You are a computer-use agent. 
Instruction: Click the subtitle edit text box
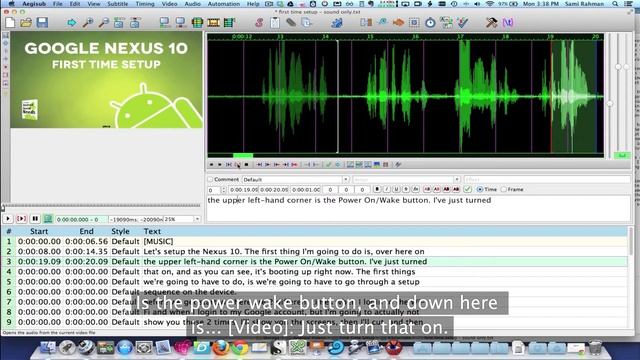point(418,209)
